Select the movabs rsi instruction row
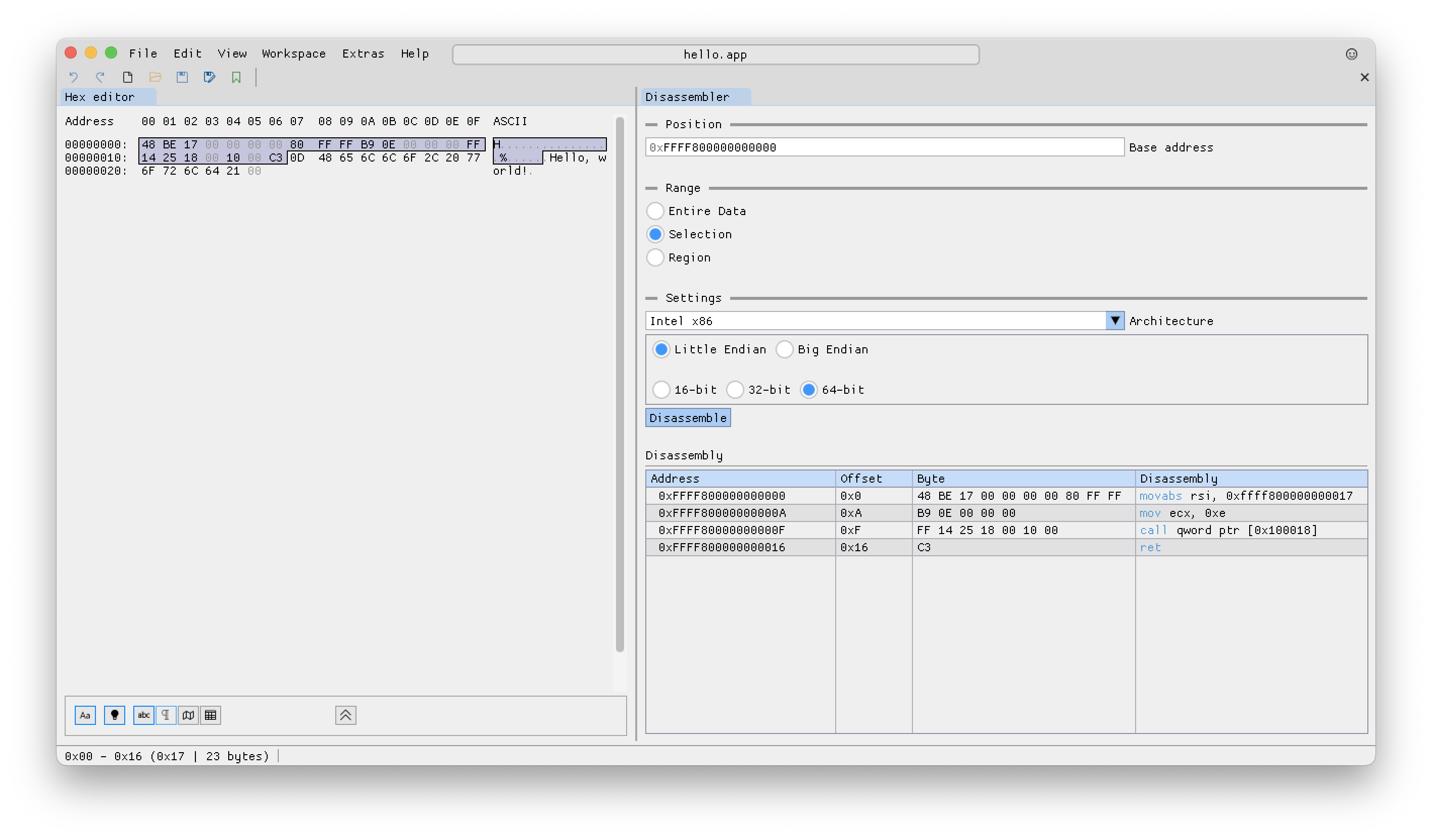 click(x=1006, y=496)
